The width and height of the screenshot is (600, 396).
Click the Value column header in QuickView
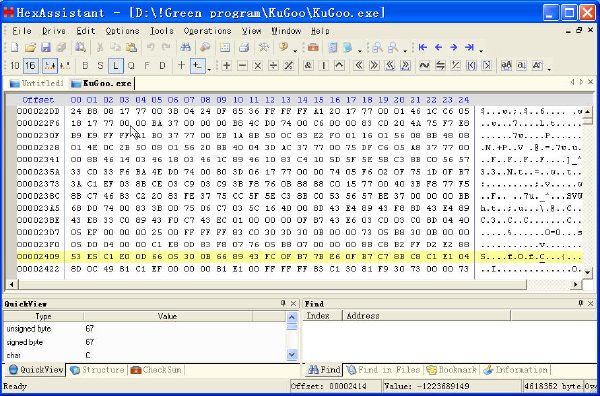(x=168, y=316)
